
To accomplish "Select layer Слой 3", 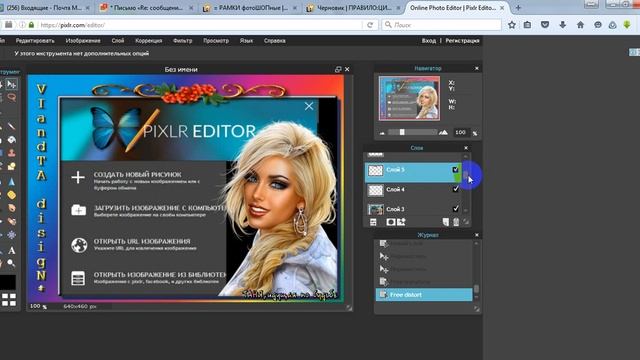I will [413, 209].
